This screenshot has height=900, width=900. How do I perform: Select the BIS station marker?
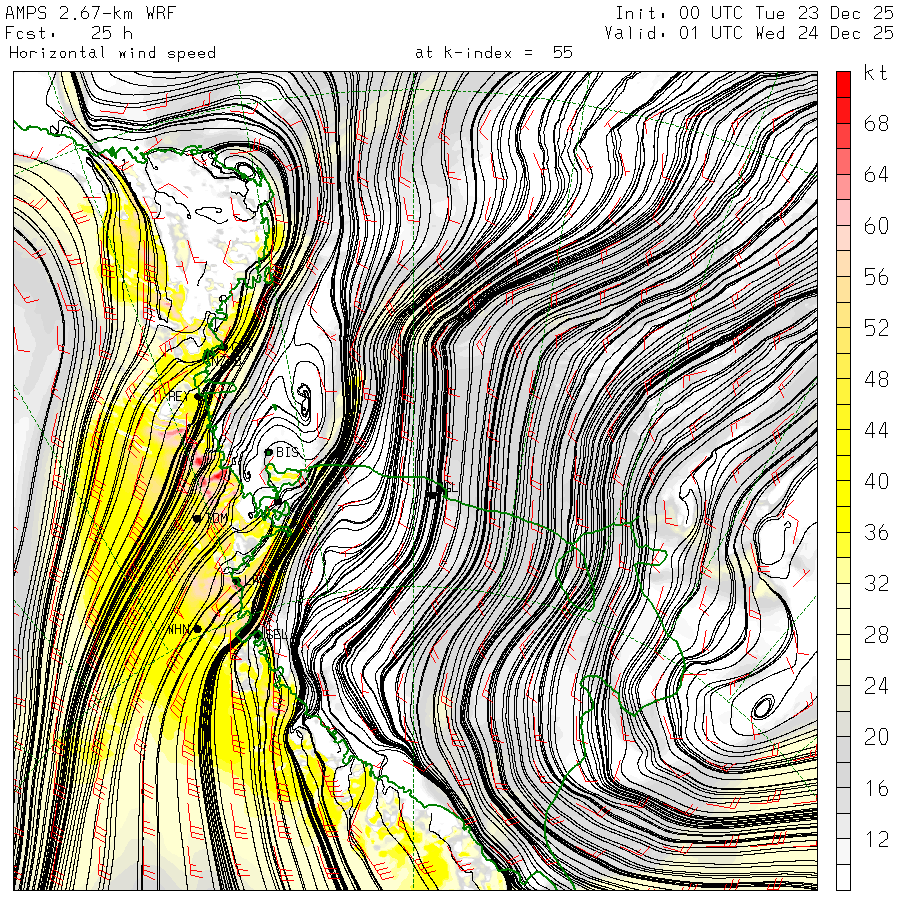pyautogui.click(x=269, y=453)
